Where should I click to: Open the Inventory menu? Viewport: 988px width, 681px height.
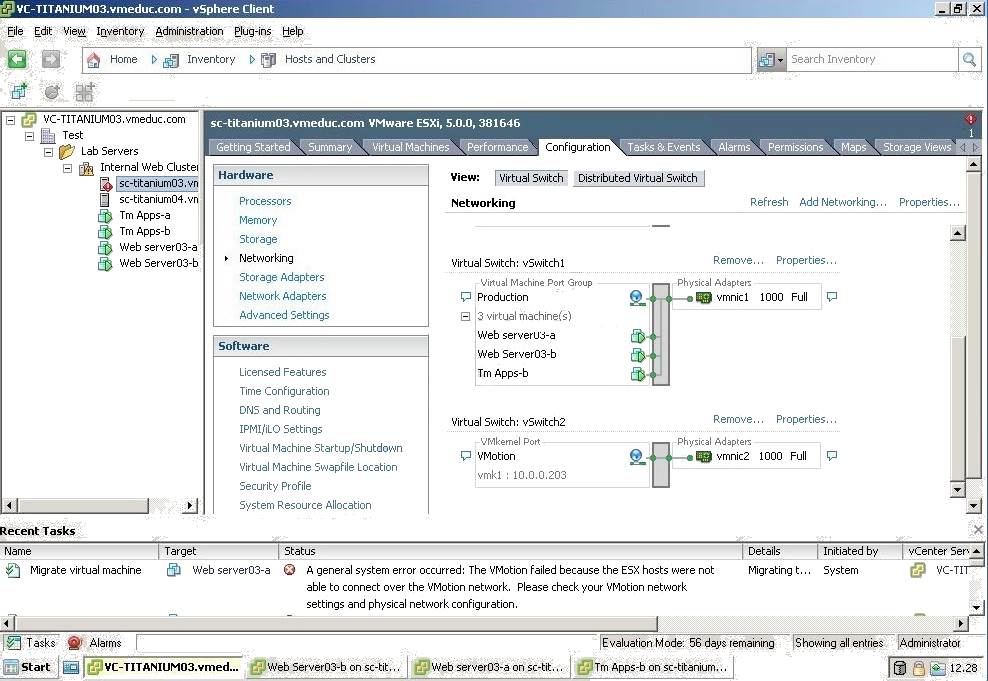[120, 31]
